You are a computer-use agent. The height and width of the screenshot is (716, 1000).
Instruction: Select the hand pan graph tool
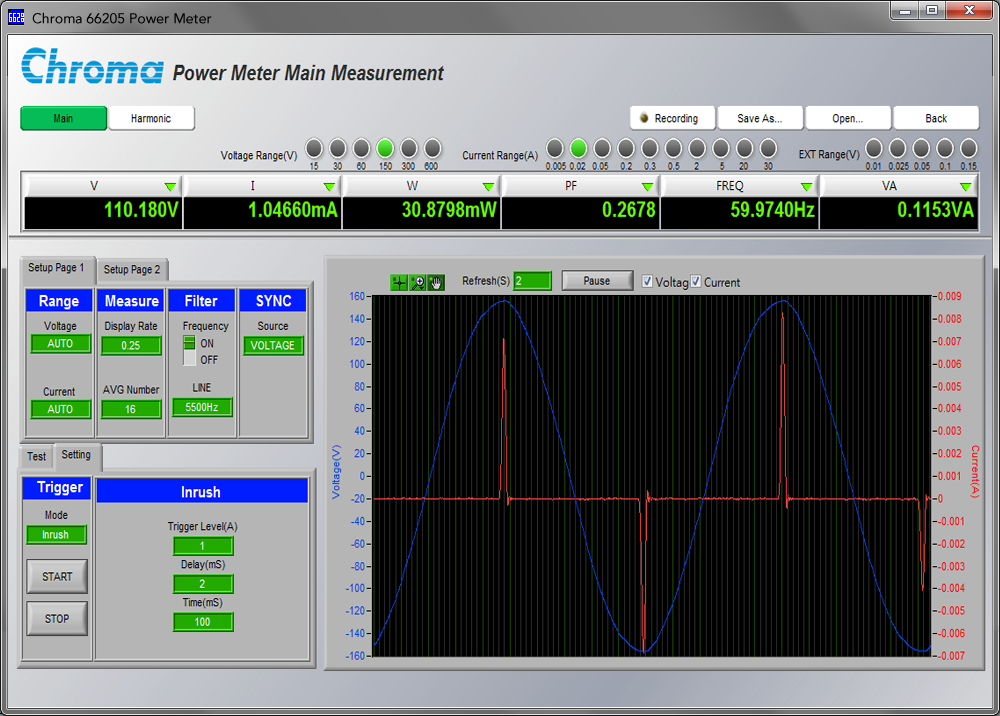pyautogui.click(x=436, y=282)
